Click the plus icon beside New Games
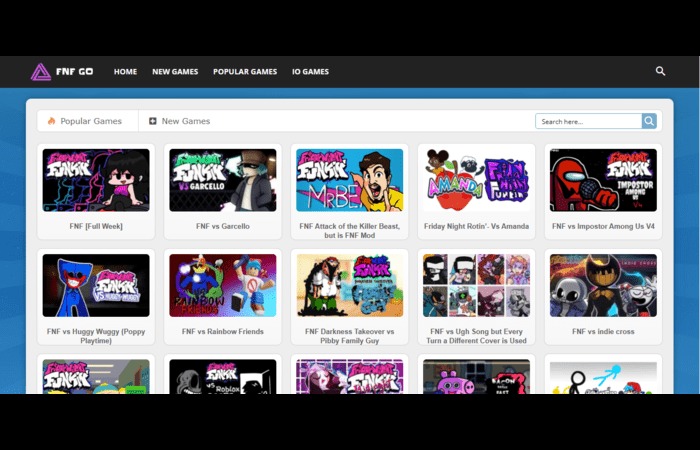700x450 pixels. click(153, 121)
